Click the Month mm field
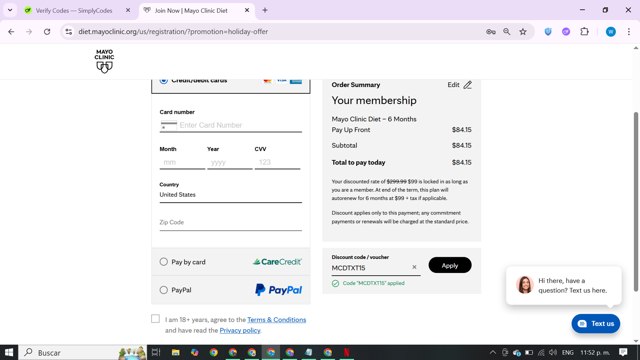The image size is (640, 360). coord(182,162)
